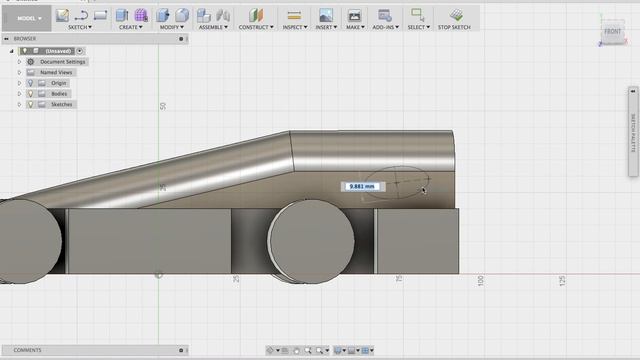Click the Stop Sketch icon

(x=456, y=16)
